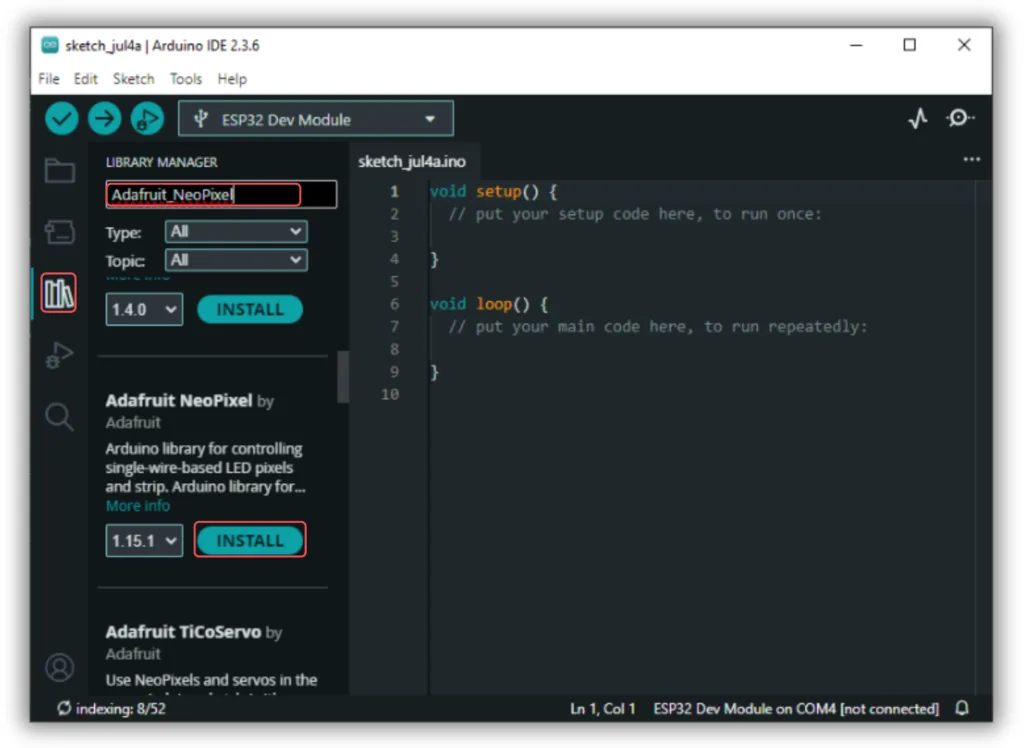Select the sketch_jul4a.ino tab

coord(412,161)
